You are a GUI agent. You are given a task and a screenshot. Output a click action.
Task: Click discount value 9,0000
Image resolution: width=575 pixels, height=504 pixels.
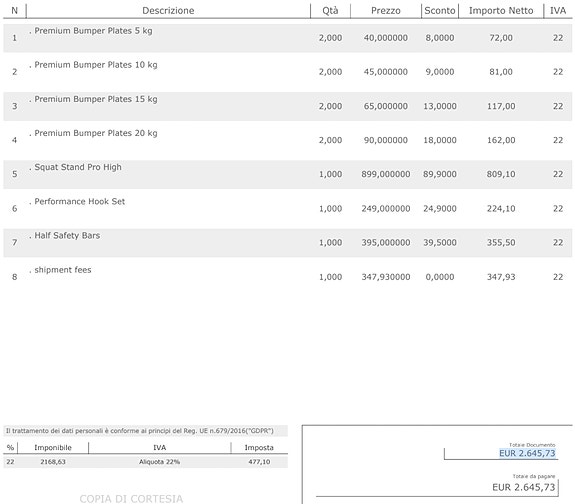440,72
